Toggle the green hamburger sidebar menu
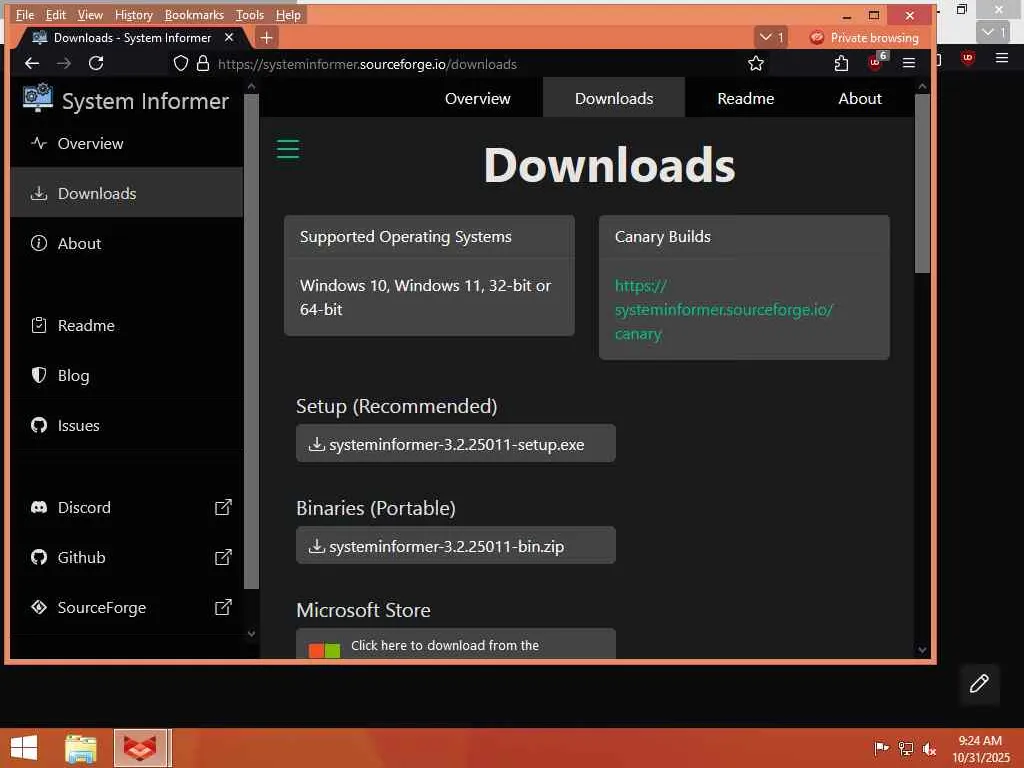Image resolution: width=1024 pixels, height=768 pixels. point(288,149)
